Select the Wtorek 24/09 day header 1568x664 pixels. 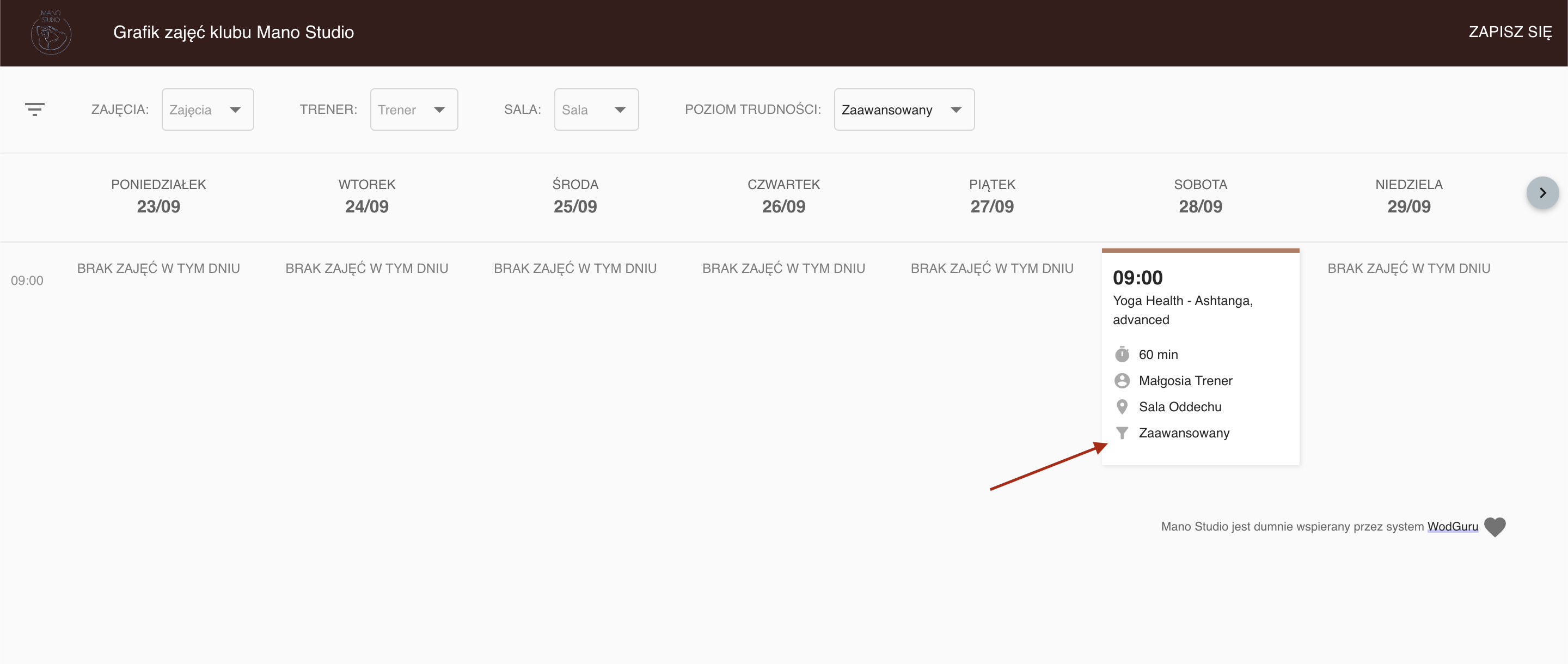tap(366, 196)
